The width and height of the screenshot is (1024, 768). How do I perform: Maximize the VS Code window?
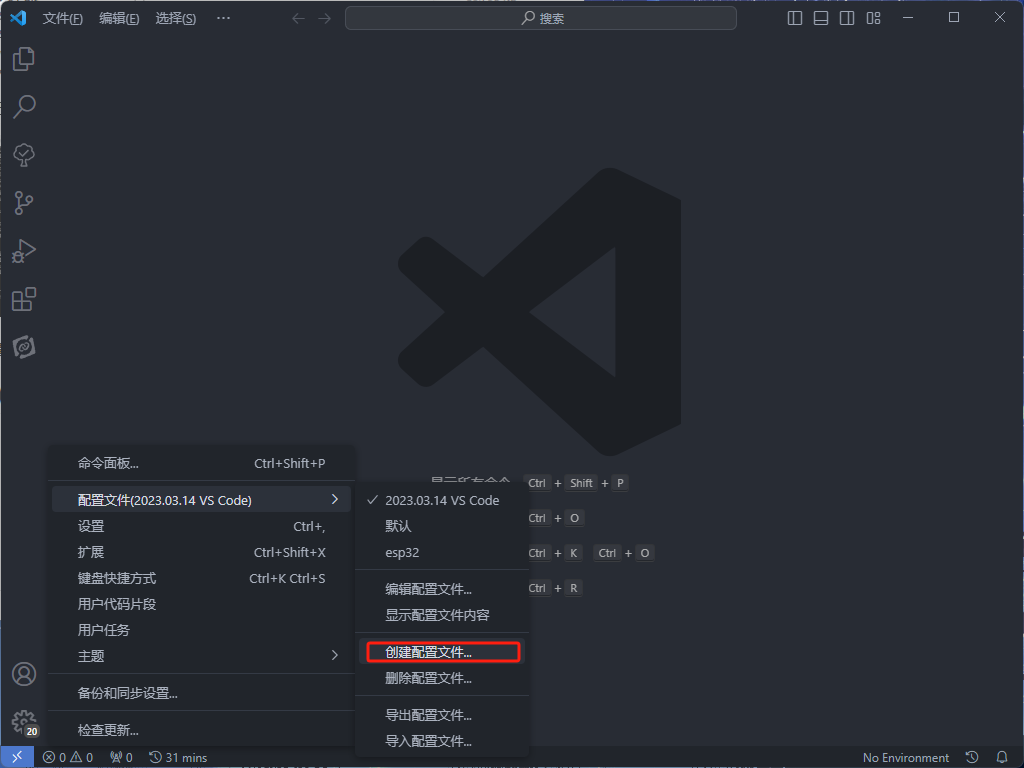[x=954, y=18]
